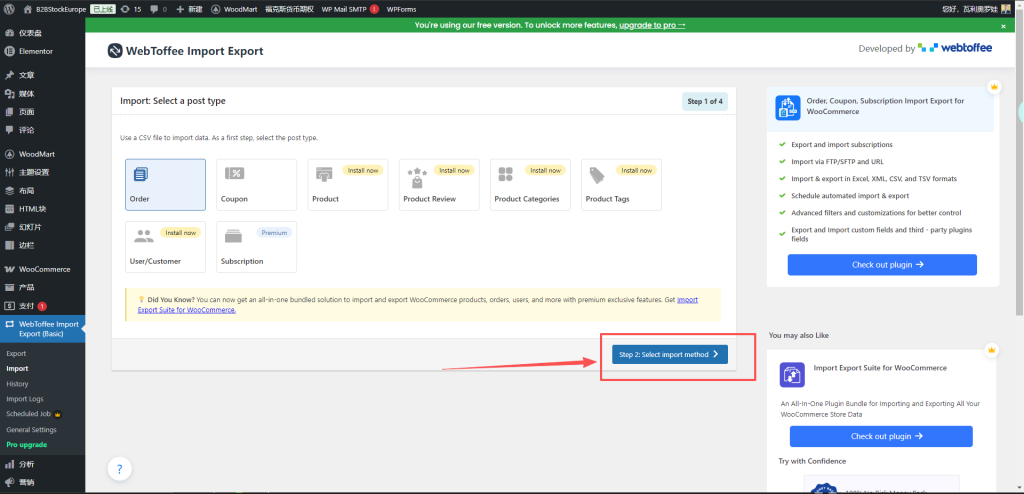Image resolution: width=1024 pixels, height=494 pixels.
Task: Click the lower Check out plugin button
Action: [x=881, y=436]
